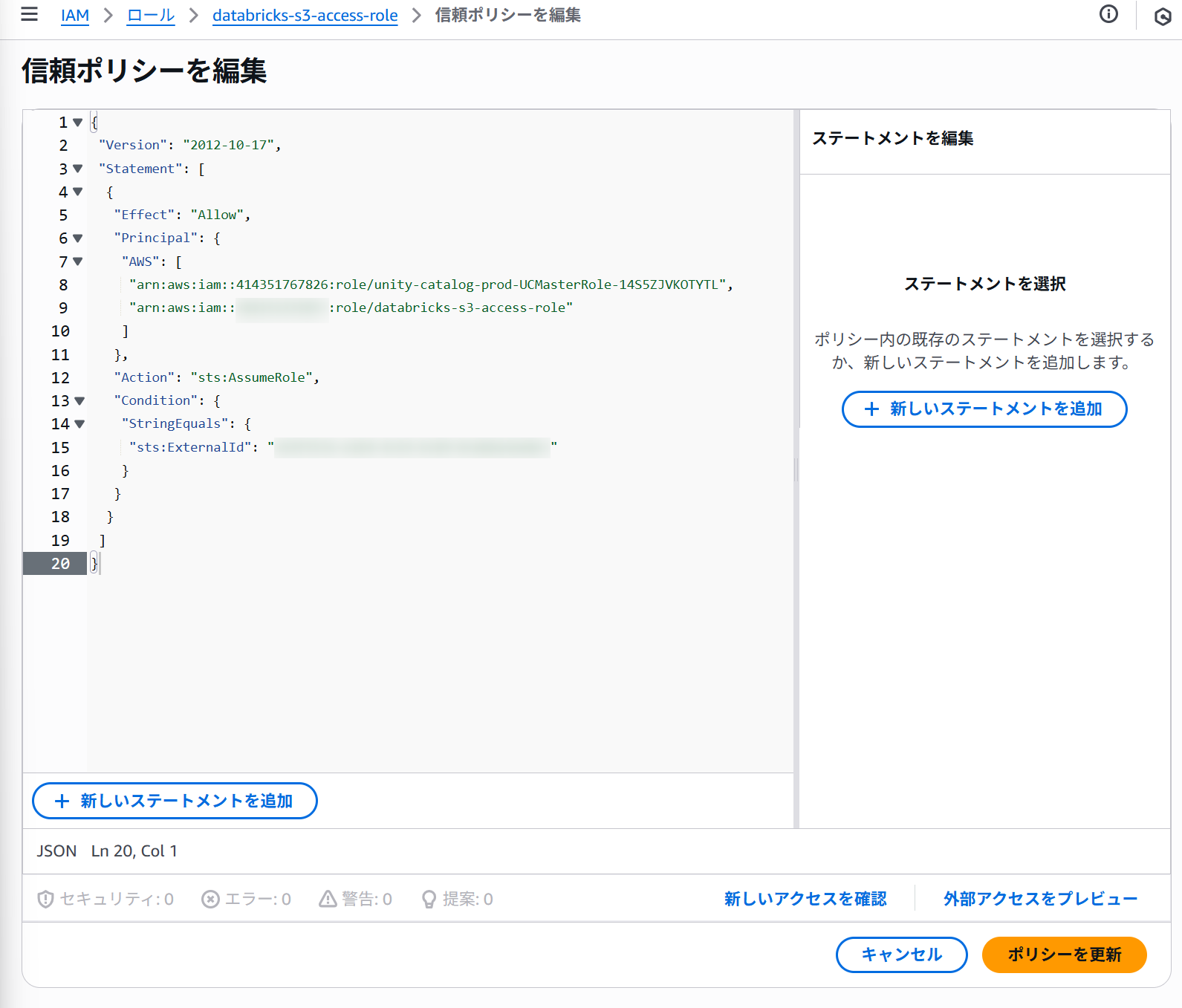Click line number 20 in the gutter
This screenshot has height=1008, width=1182.
[60, 564]
